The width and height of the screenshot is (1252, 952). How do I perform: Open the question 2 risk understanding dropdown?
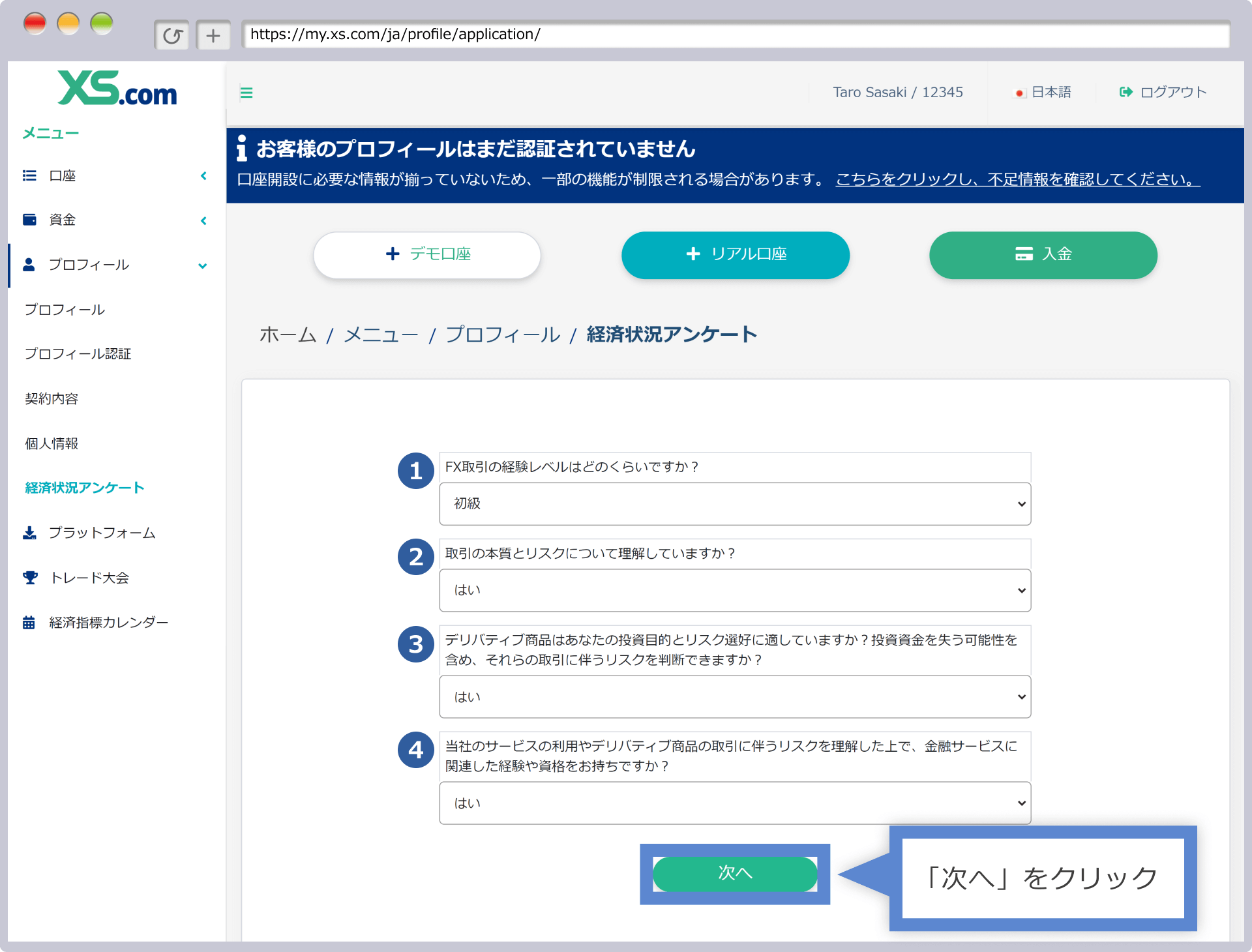click(735, 590)
